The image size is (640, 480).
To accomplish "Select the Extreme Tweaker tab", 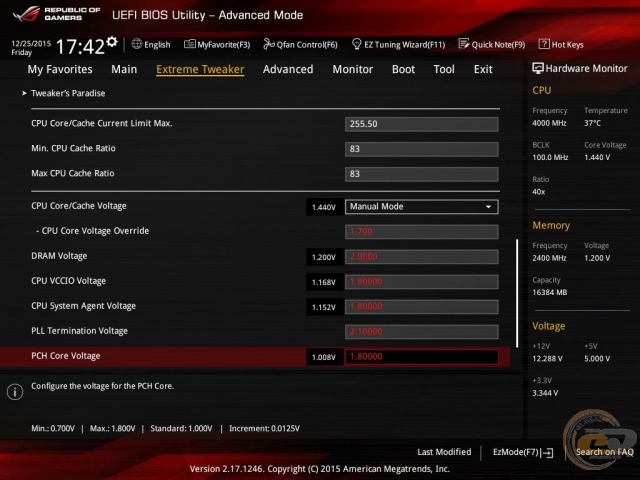I will [200, 69].
